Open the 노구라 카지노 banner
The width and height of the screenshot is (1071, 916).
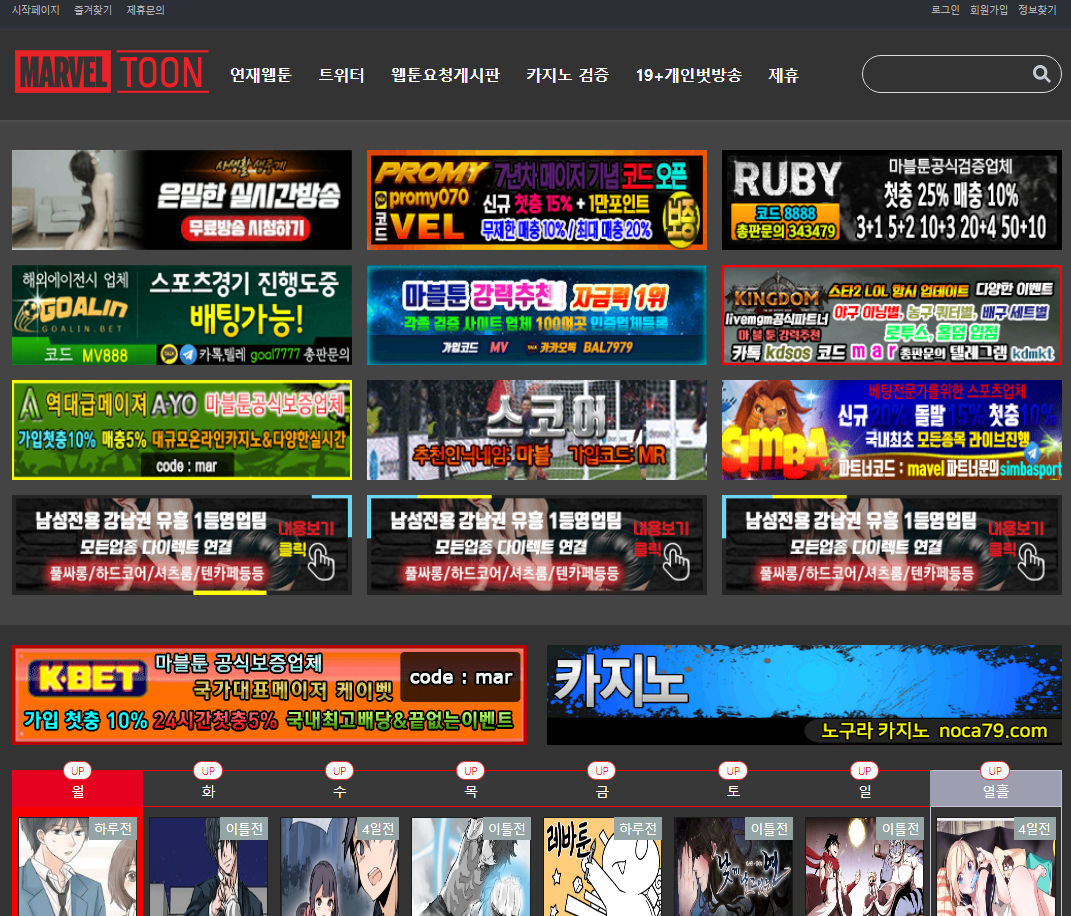click(804, 695)
